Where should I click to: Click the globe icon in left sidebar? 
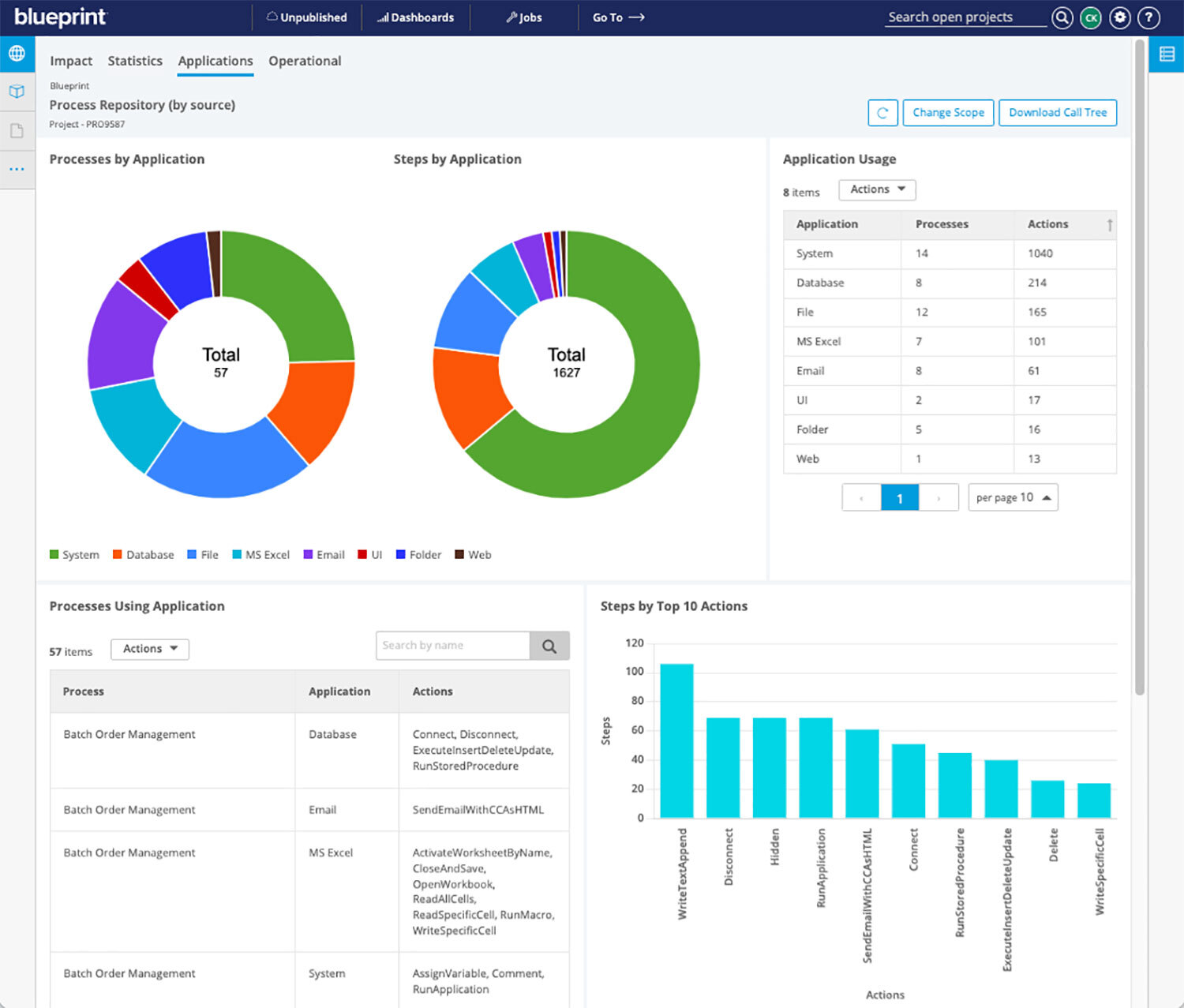point(17,54)
